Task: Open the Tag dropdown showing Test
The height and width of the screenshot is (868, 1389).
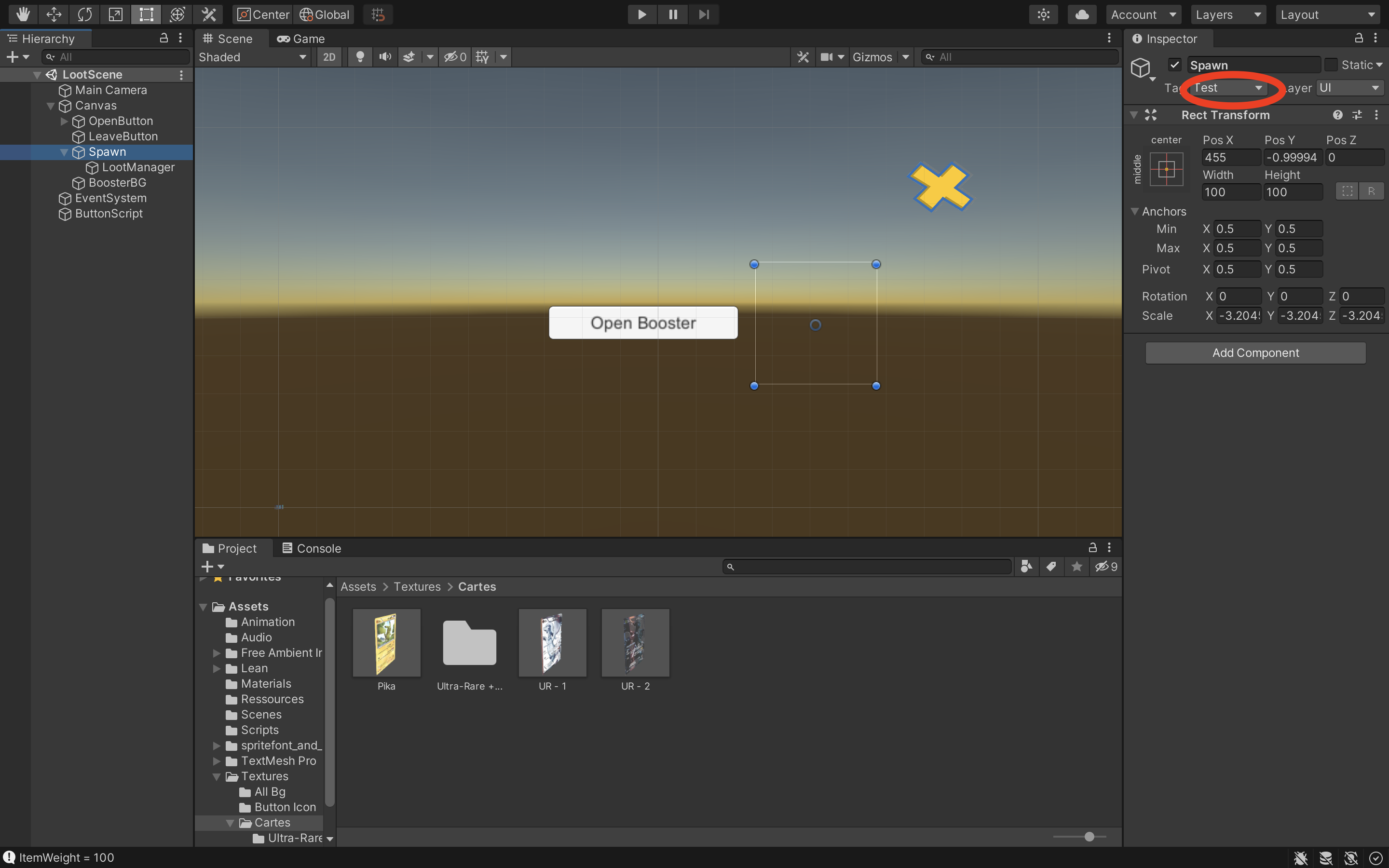Action: [1228, 88]
